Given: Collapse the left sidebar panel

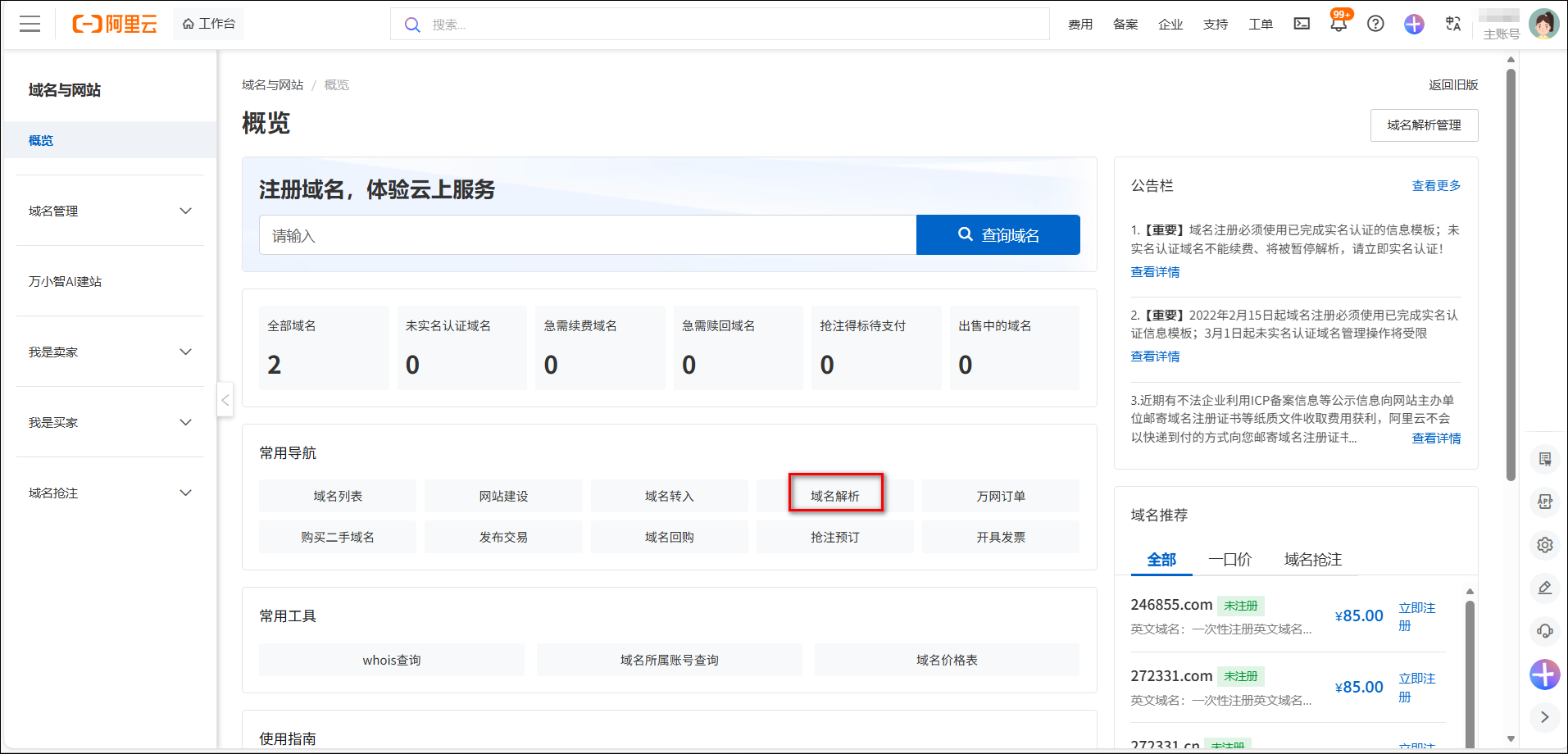Looking at the screenshot, I should (225, 400).
